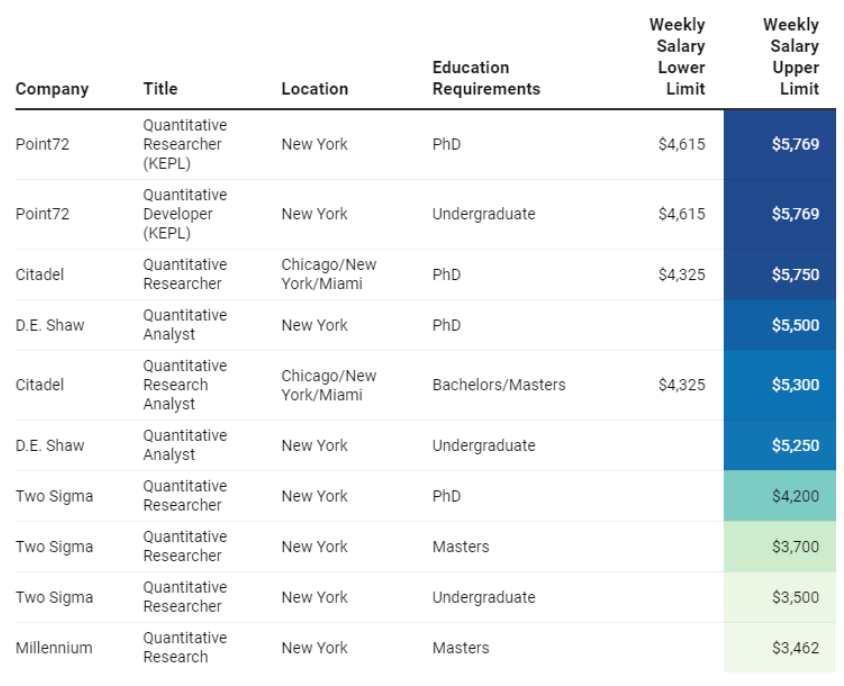The image size is (844, 686).
Task: Select the Bachelors/Masters education cell
Action: (499, 385)
